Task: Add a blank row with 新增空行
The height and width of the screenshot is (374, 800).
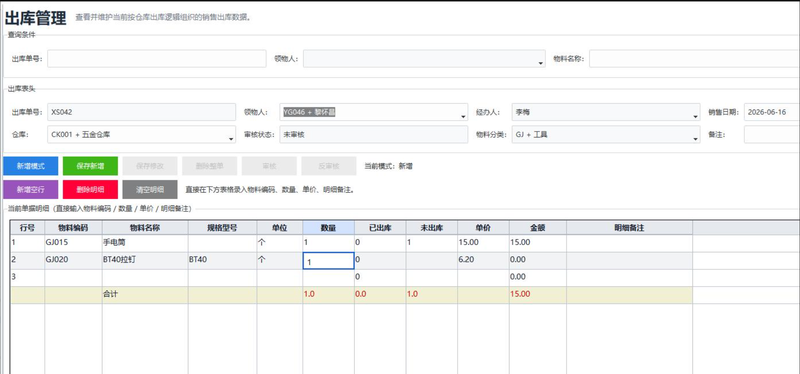Action: click(31, 189)
